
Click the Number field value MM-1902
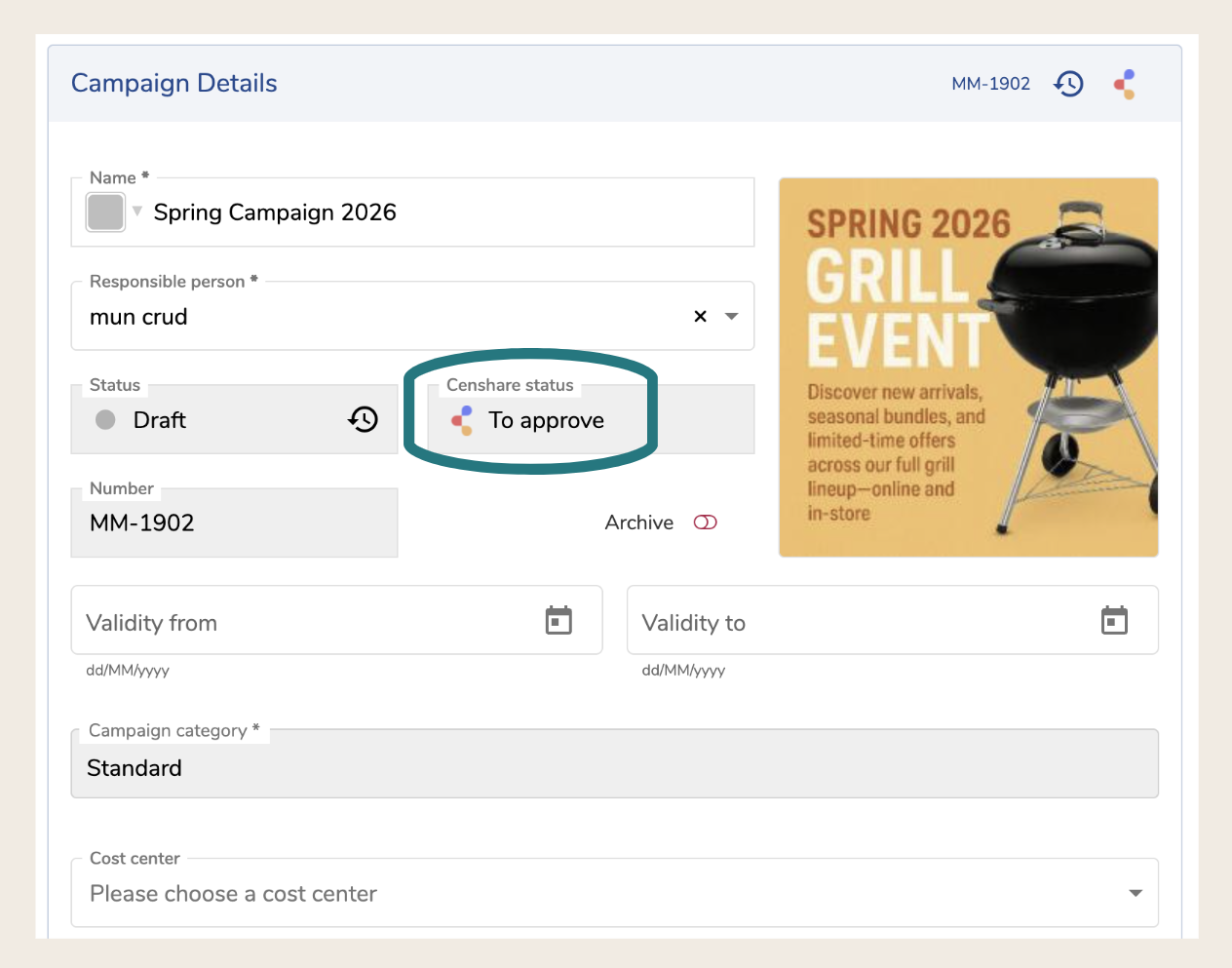[142, 523]
